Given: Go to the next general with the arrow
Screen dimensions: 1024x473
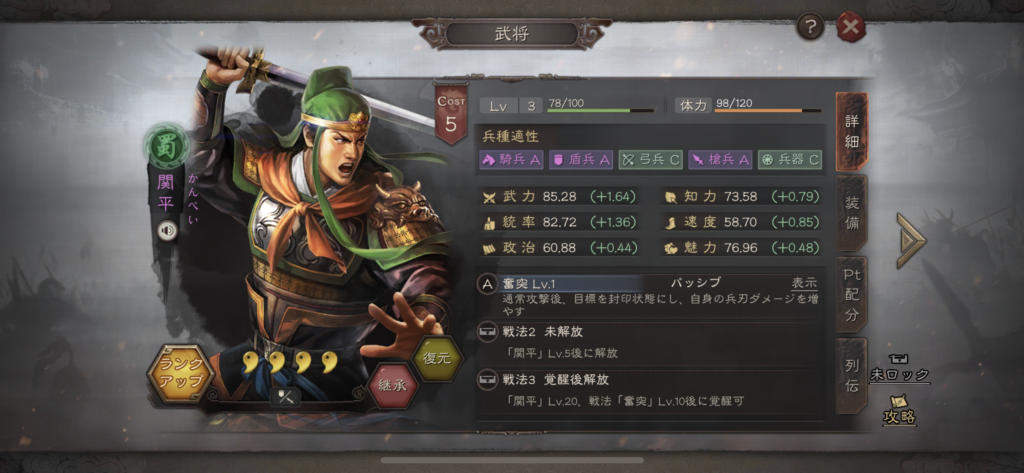Looking at the screenshot, I should click(x=911, y=240).
